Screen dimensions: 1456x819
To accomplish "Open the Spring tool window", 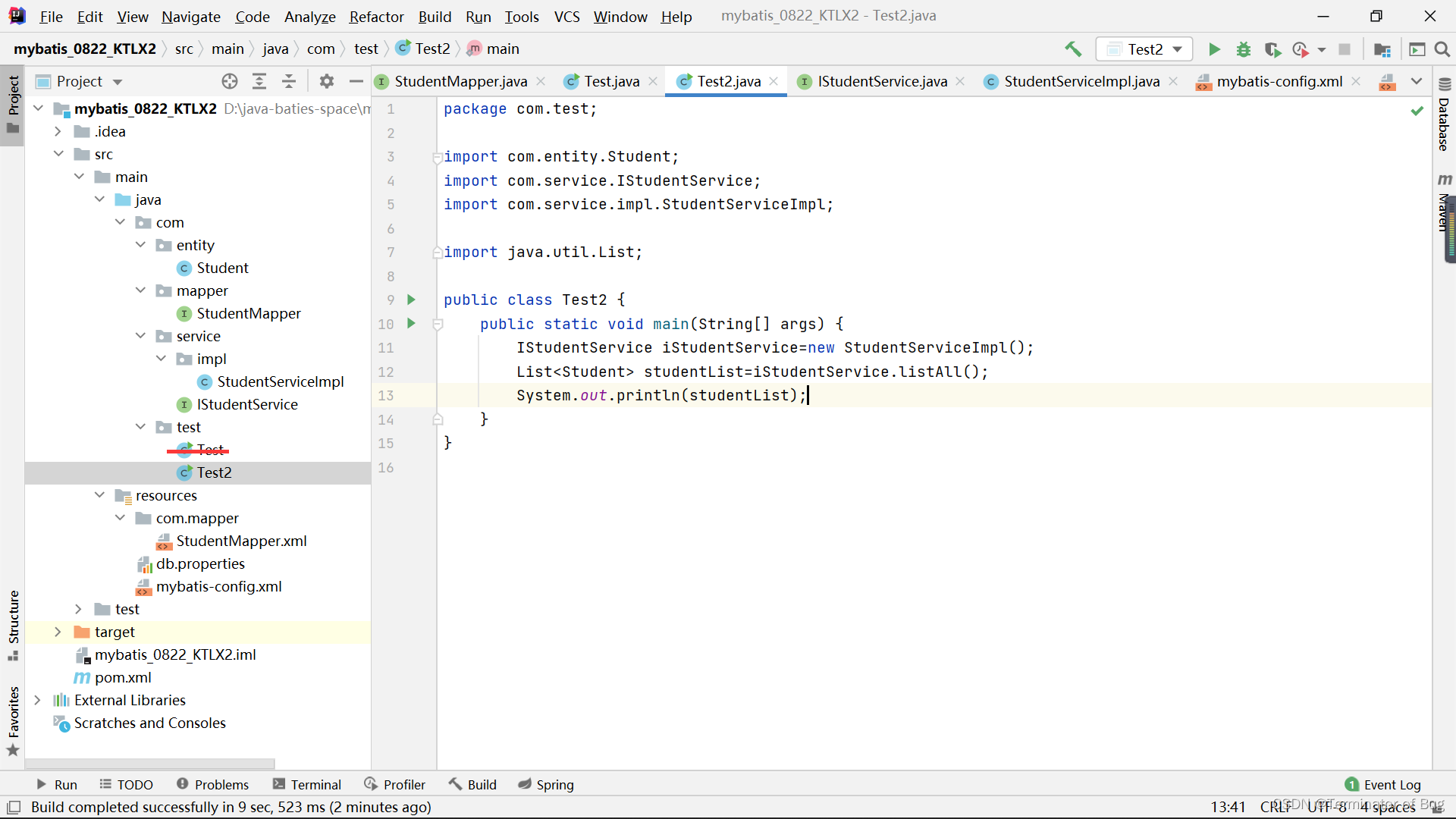I will [x=546, y=785].
